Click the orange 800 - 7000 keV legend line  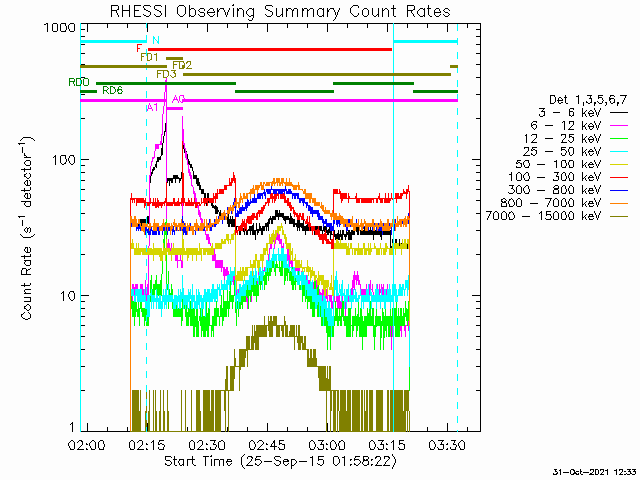pyautogui.click(x=619, y=203)
